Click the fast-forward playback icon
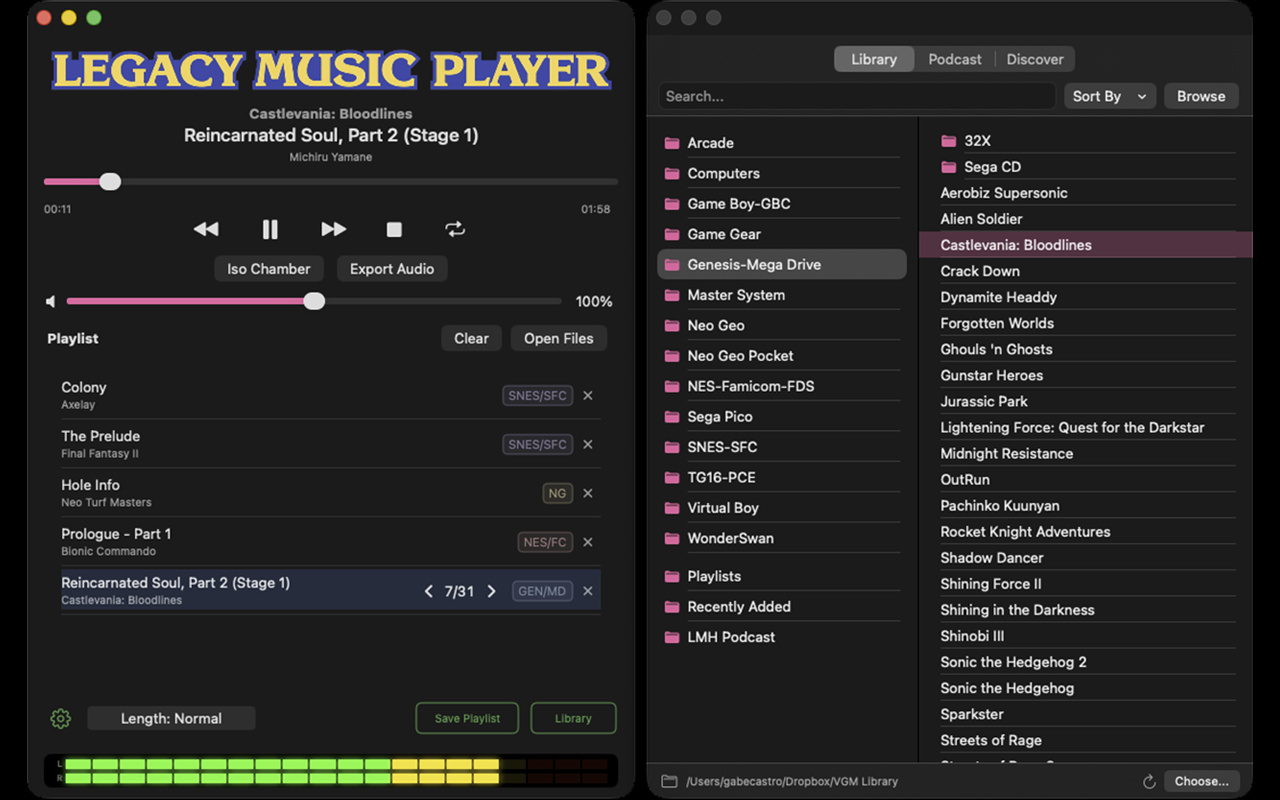Viewport: 1280px width, 800px height. point(333,229)
